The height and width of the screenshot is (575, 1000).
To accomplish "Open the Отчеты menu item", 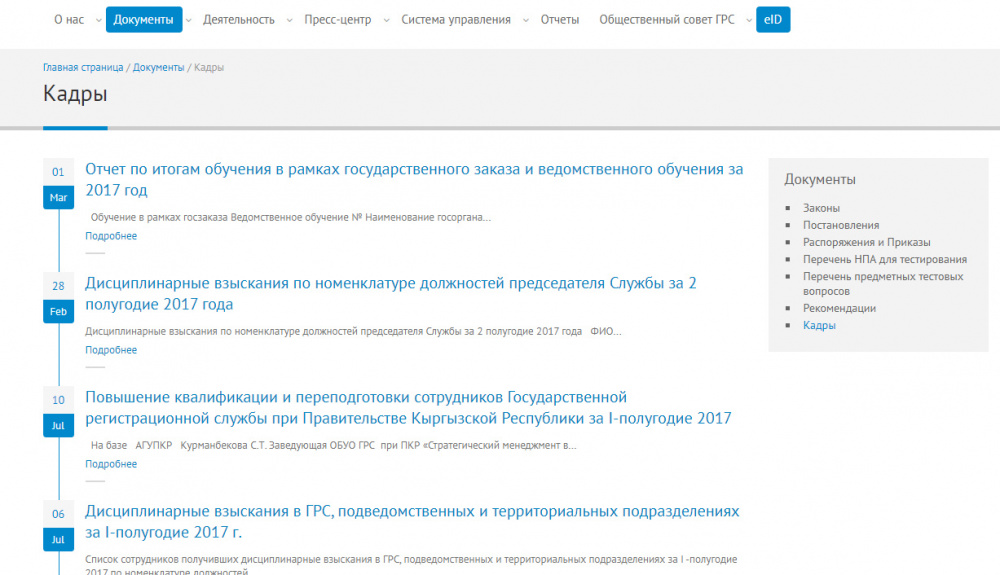I will [x=560, y=20].
